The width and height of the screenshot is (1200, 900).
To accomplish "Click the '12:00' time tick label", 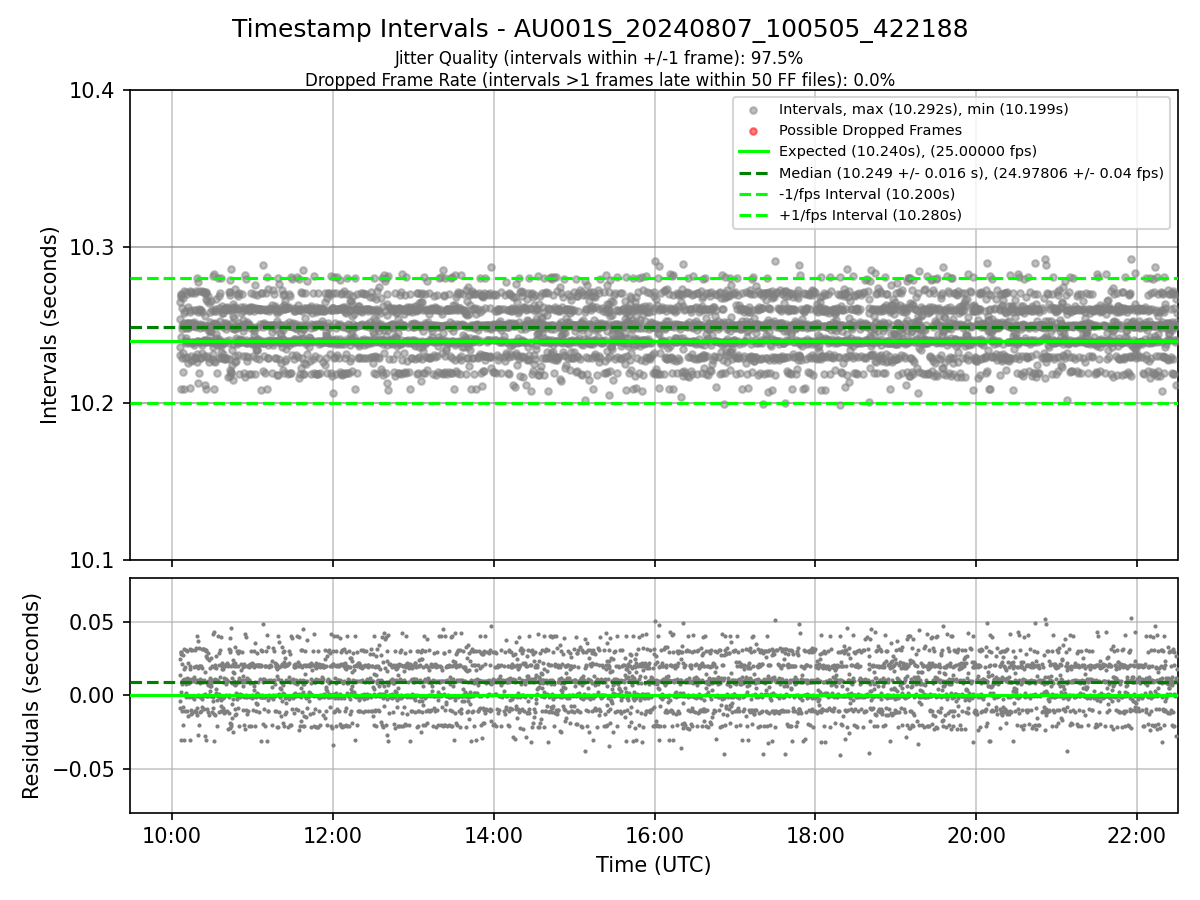I will (333, 833).
